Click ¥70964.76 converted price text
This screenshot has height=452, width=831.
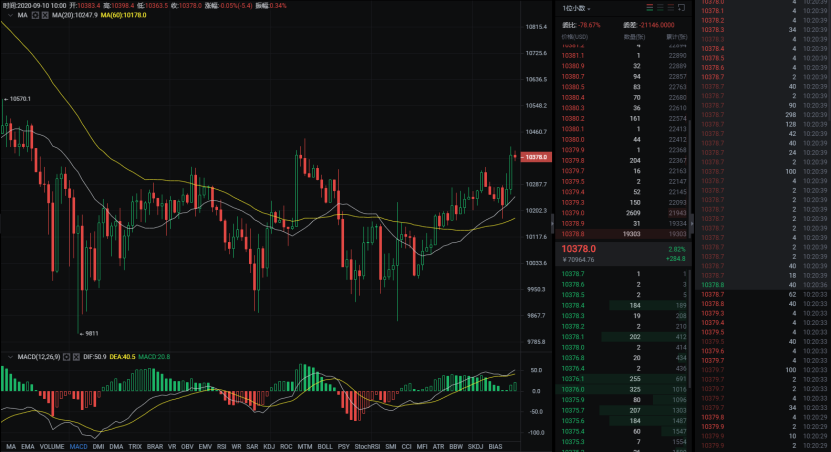pos(578,260)
